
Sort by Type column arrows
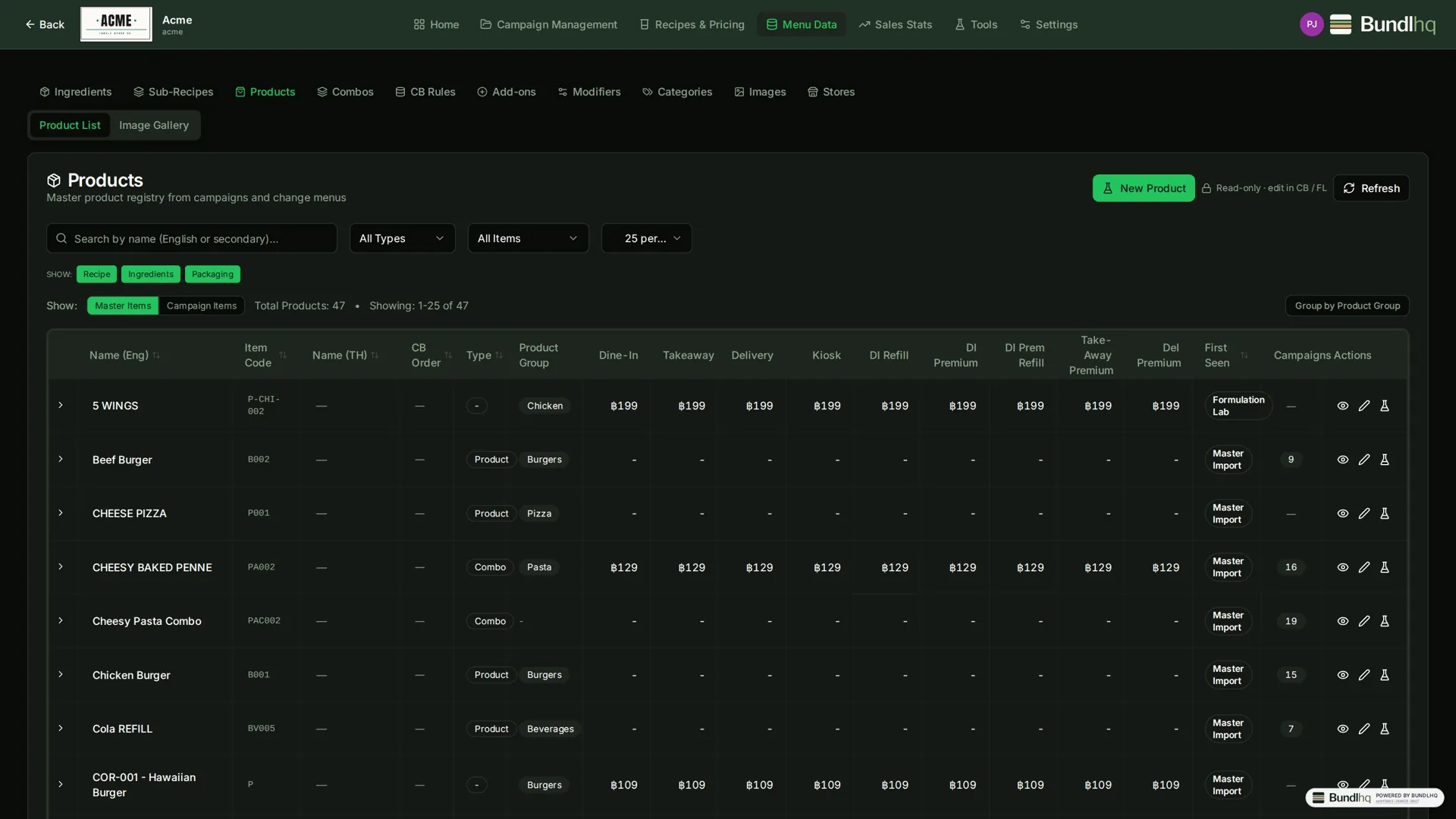[x=499, y=355]
